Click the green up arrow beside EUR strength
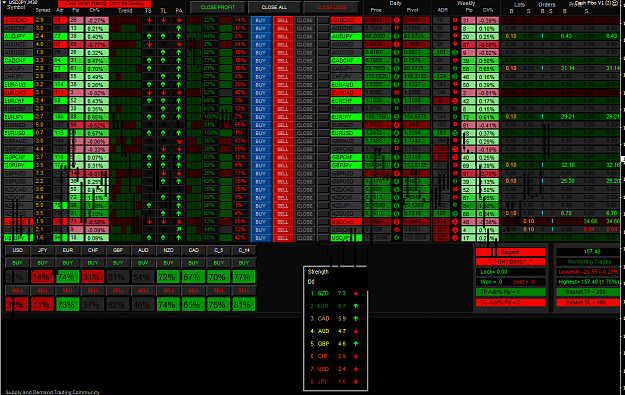 point(356,306)
